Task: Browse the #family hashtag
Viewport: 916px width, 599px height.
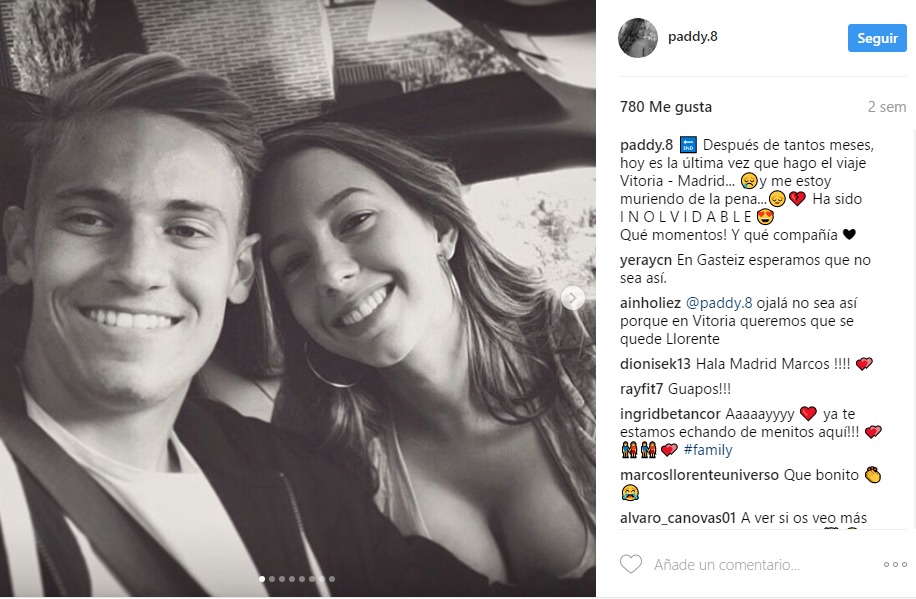Action: [x=708, y=450]
